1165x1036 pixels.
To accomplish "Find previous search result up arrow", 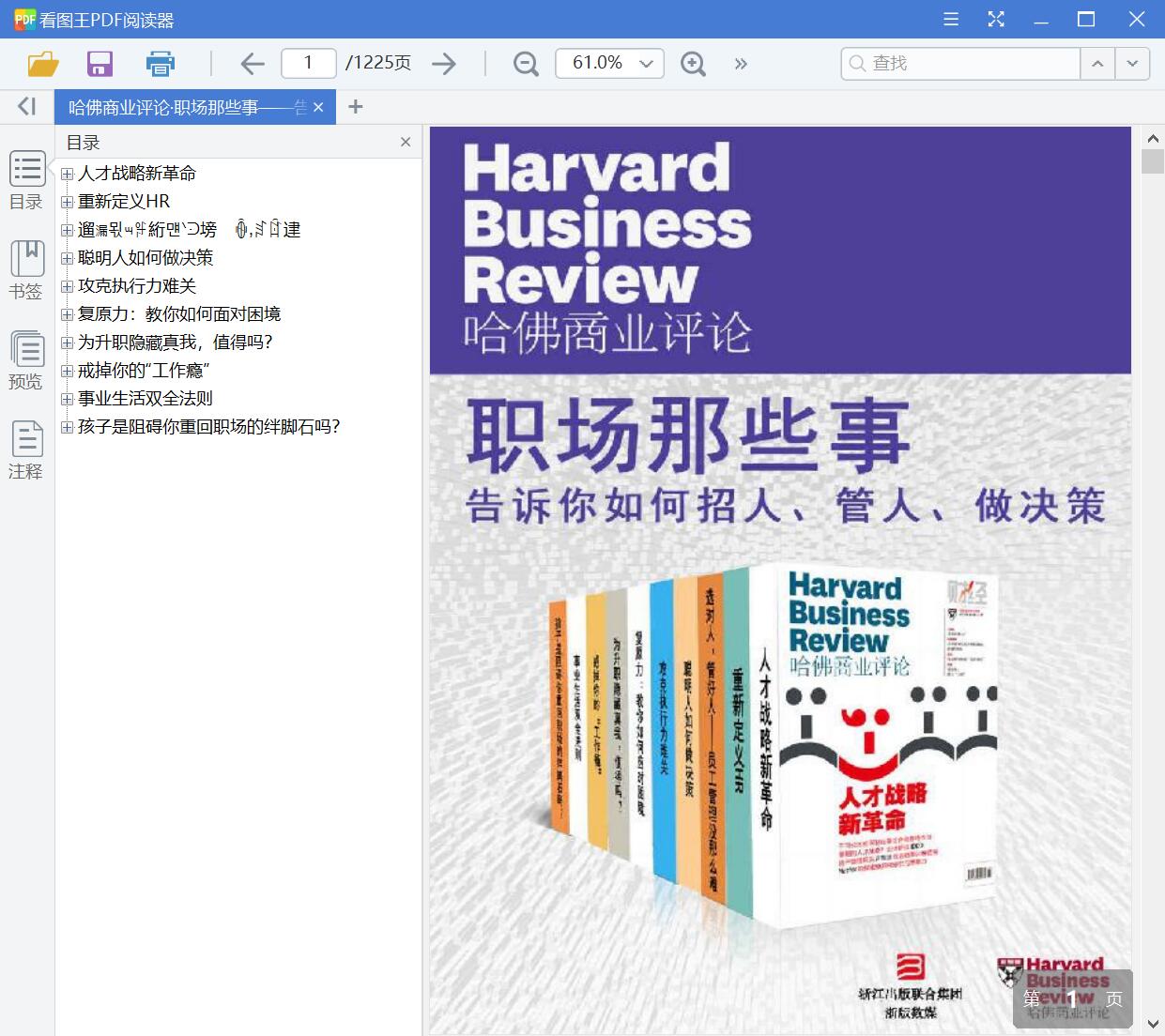I will tap(1097, 63).
